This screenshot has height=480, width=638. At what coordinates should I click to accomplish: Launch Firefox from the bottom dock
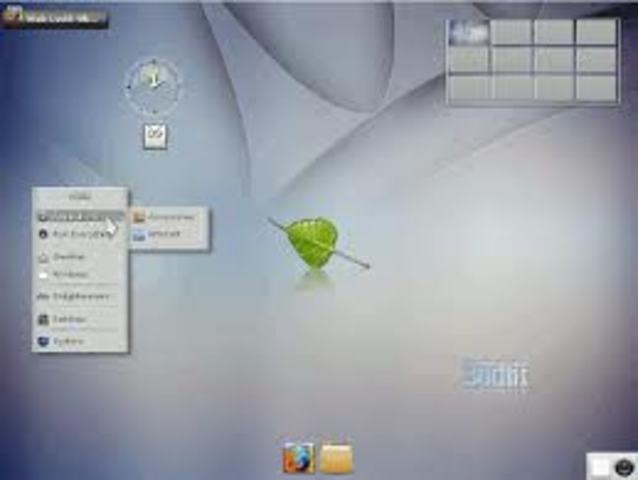tap(299, 458)
